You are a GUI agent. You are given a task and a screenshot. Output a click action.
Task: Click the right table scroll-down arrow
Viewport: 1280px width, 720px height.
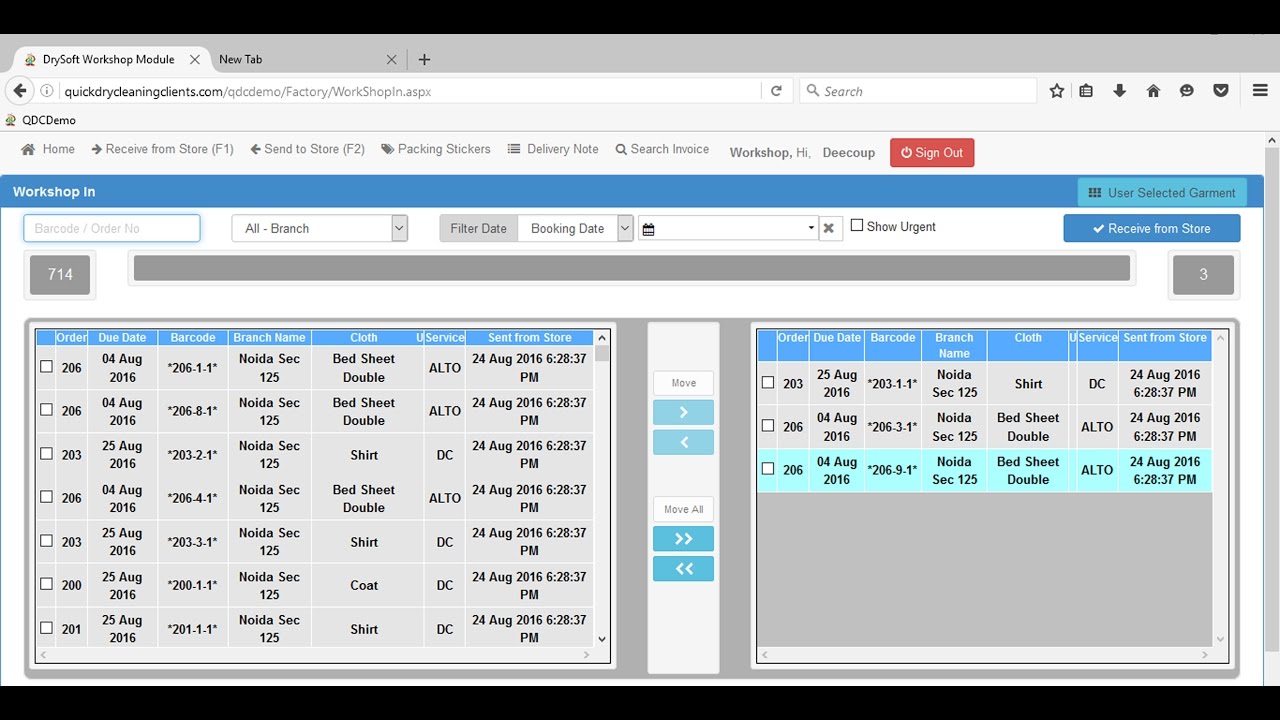1220,639
